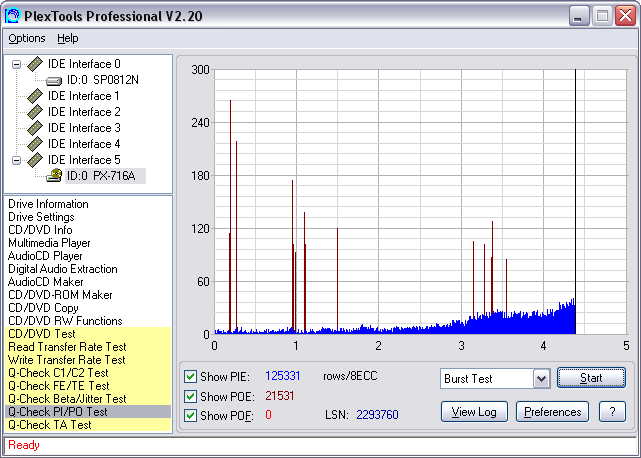Screen dimensions: 641x458
Task: Select IDE Interface 1 label
Action: [84, 96]
